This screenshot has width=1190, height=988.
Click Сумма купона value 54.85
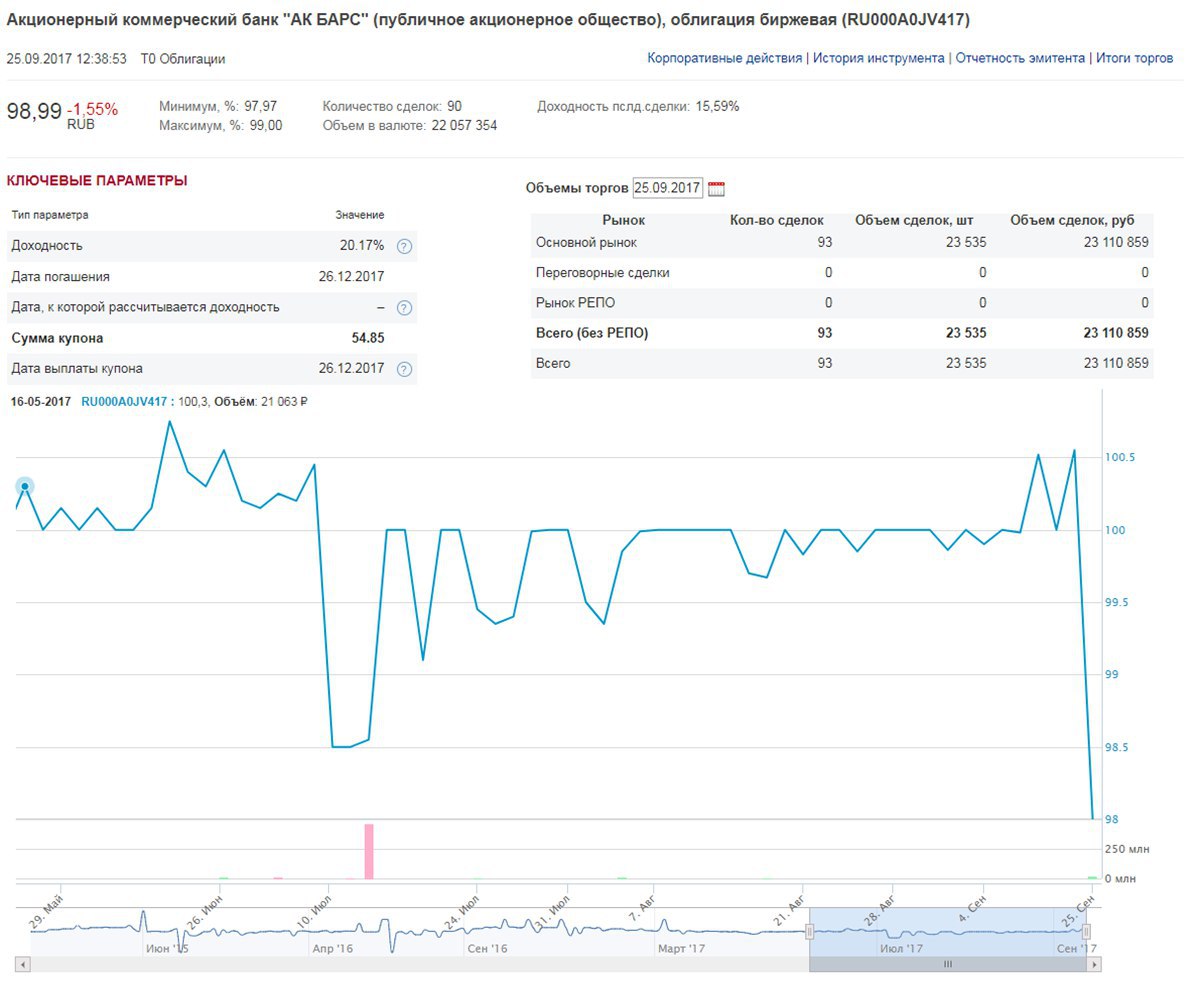pyautogui.click(x=368, y=338)
